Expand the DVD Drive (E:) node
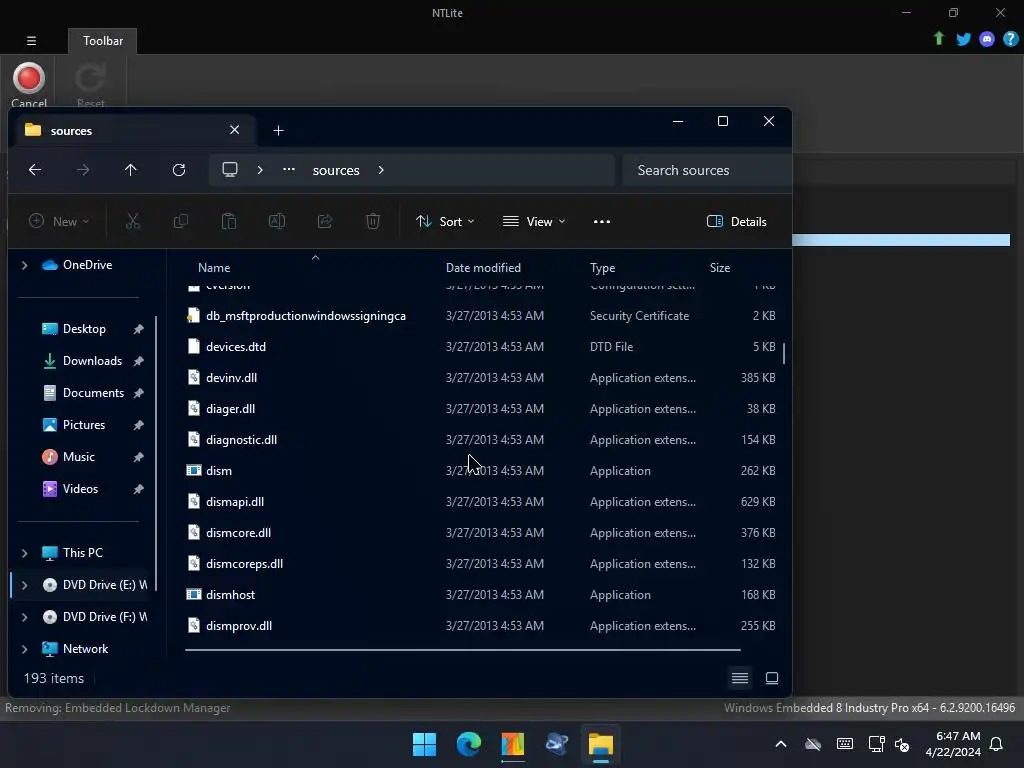Image resolution: width=1024 pixels, height=768 pixels. click(24, 585)
